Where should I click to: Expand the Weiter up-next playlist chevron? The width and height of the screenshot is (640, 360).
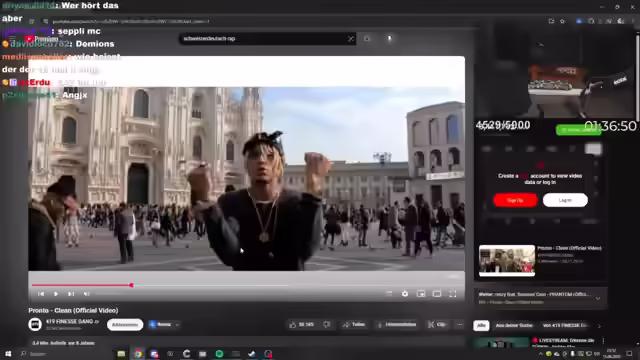[598, 298]
